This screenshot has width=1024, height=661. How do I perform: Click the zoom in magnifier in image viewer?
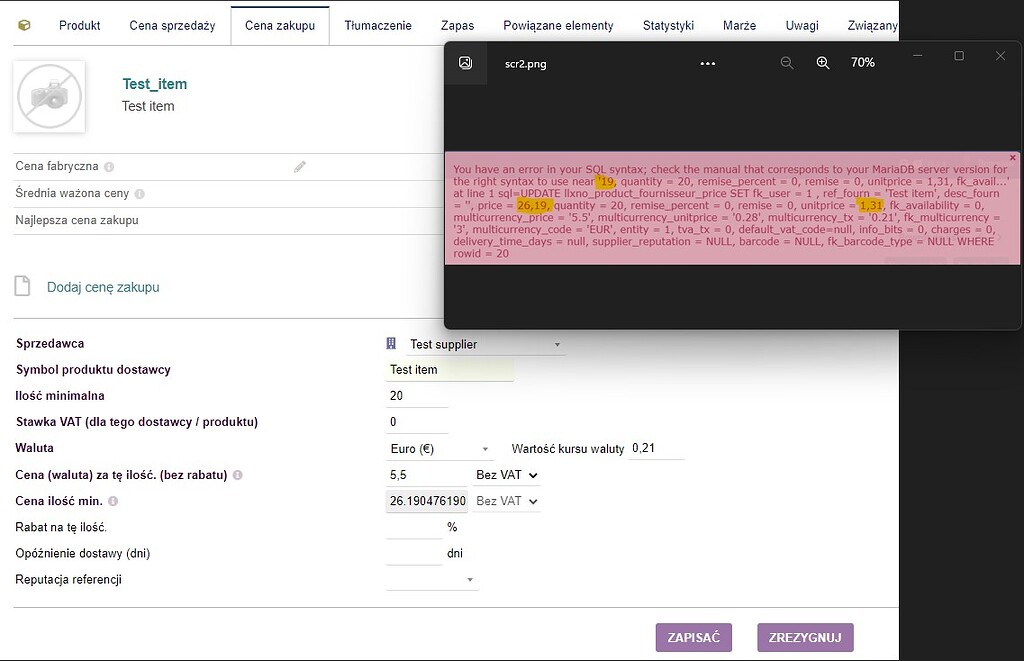(823, 63)
